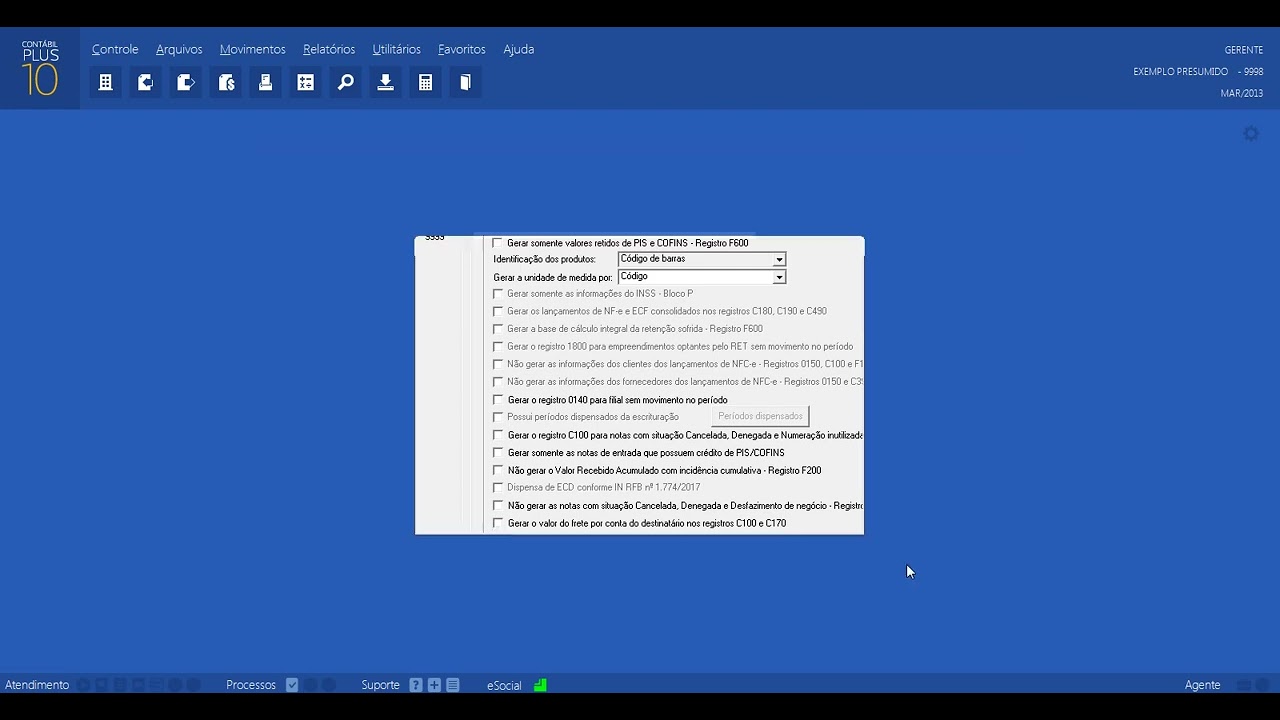Click the GERENTE user label
Viewport: 1280px width, 720px height.
[1243, 50]
